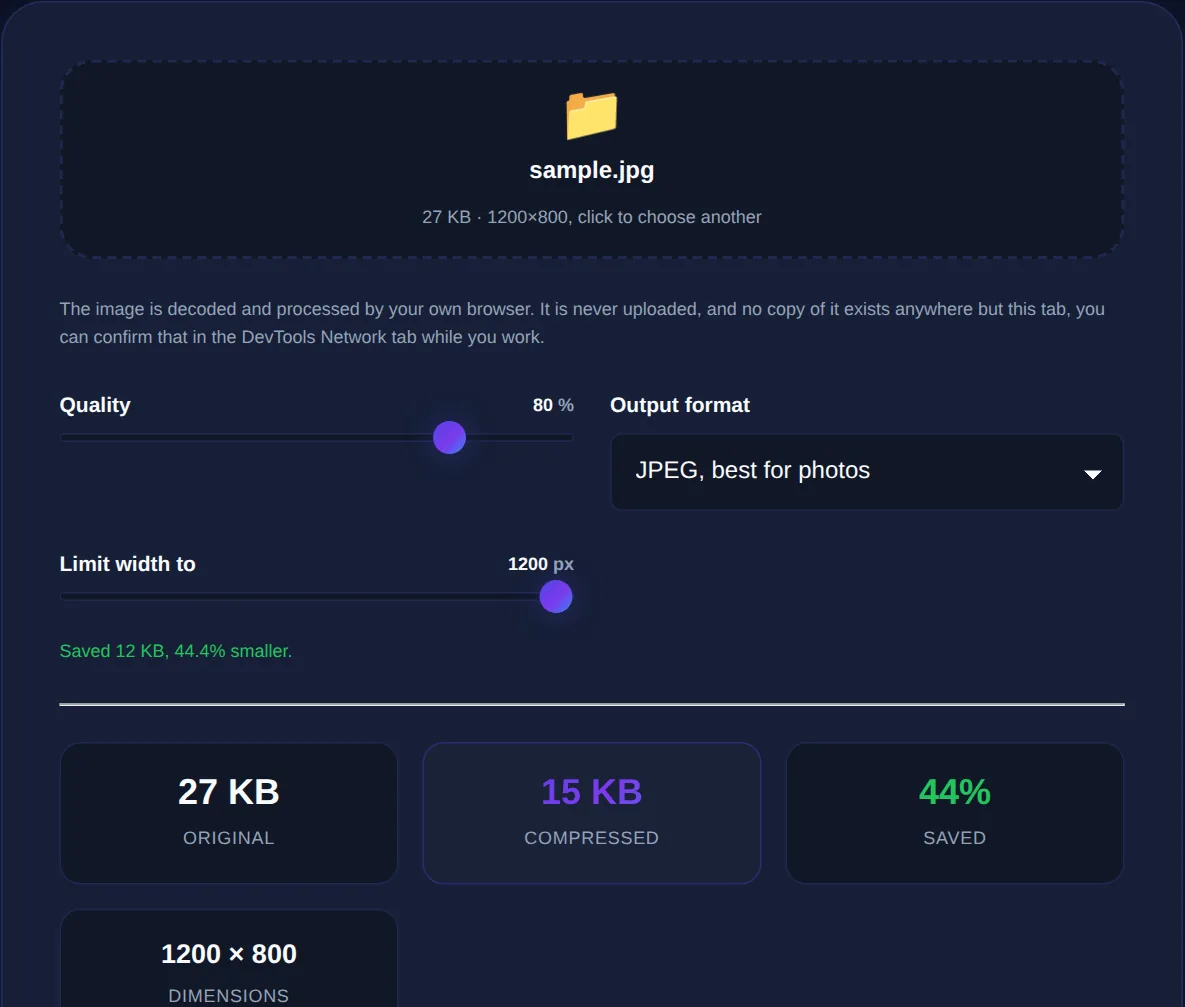Image resolution: width=1185 pixels, height=1007 pixels.
Task: Open the Output format dropdown
Action: [867, 472]
